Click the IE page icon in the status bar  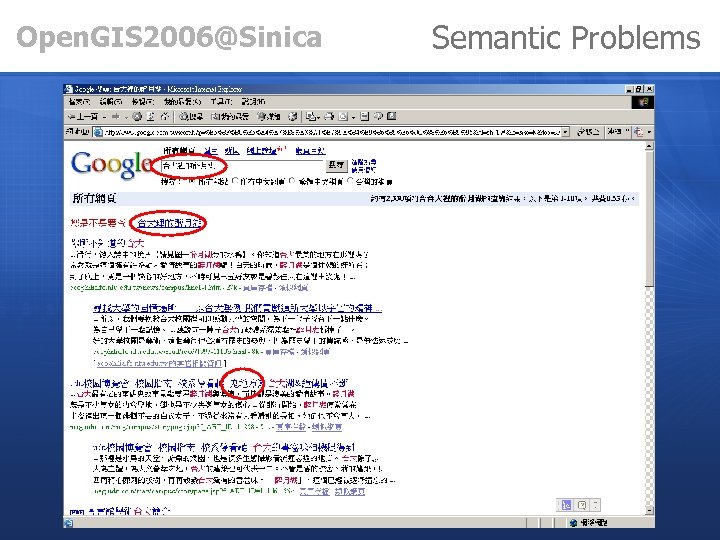coord(68,523)
